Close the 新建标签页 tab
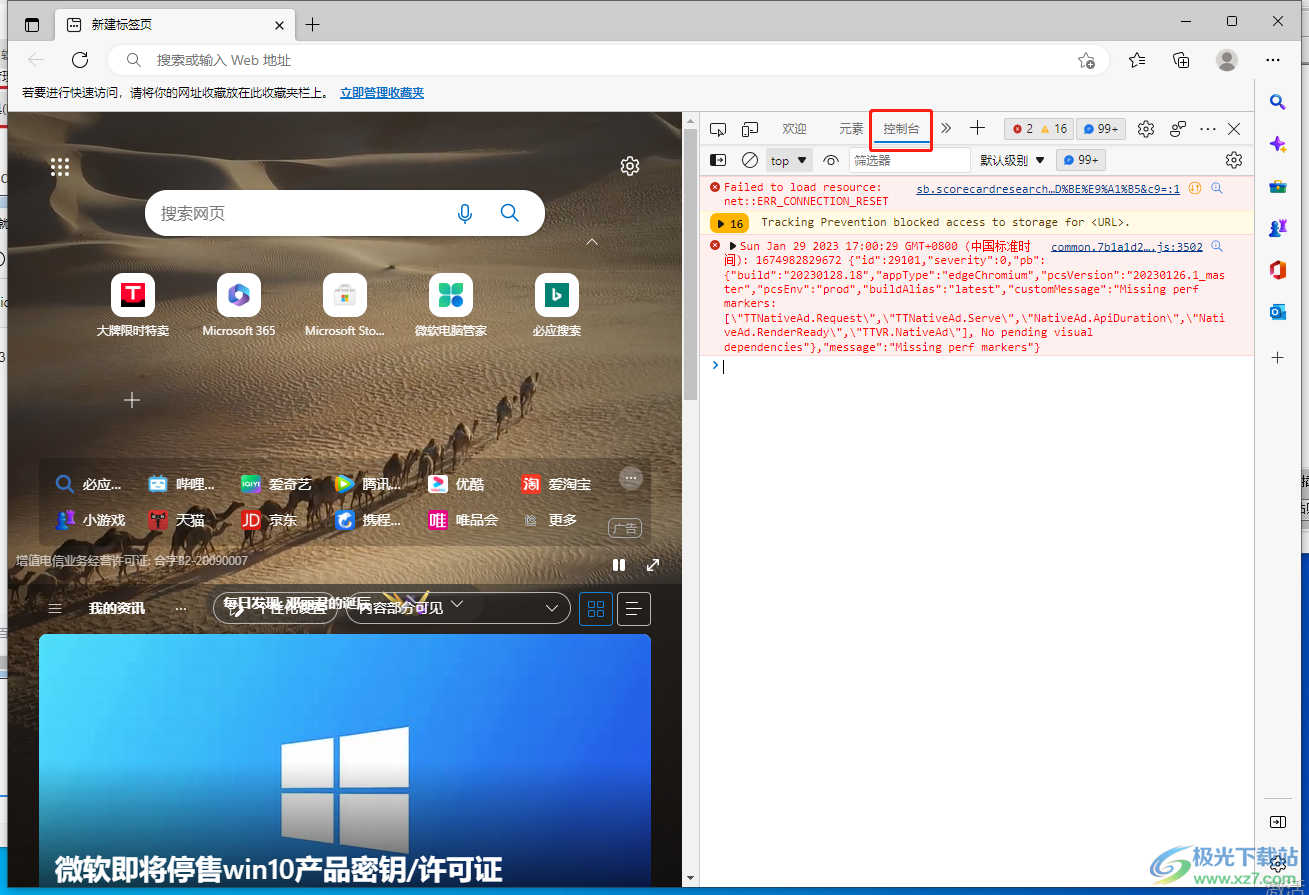Viewport: 1309px width, 895px height. [280, 24]
